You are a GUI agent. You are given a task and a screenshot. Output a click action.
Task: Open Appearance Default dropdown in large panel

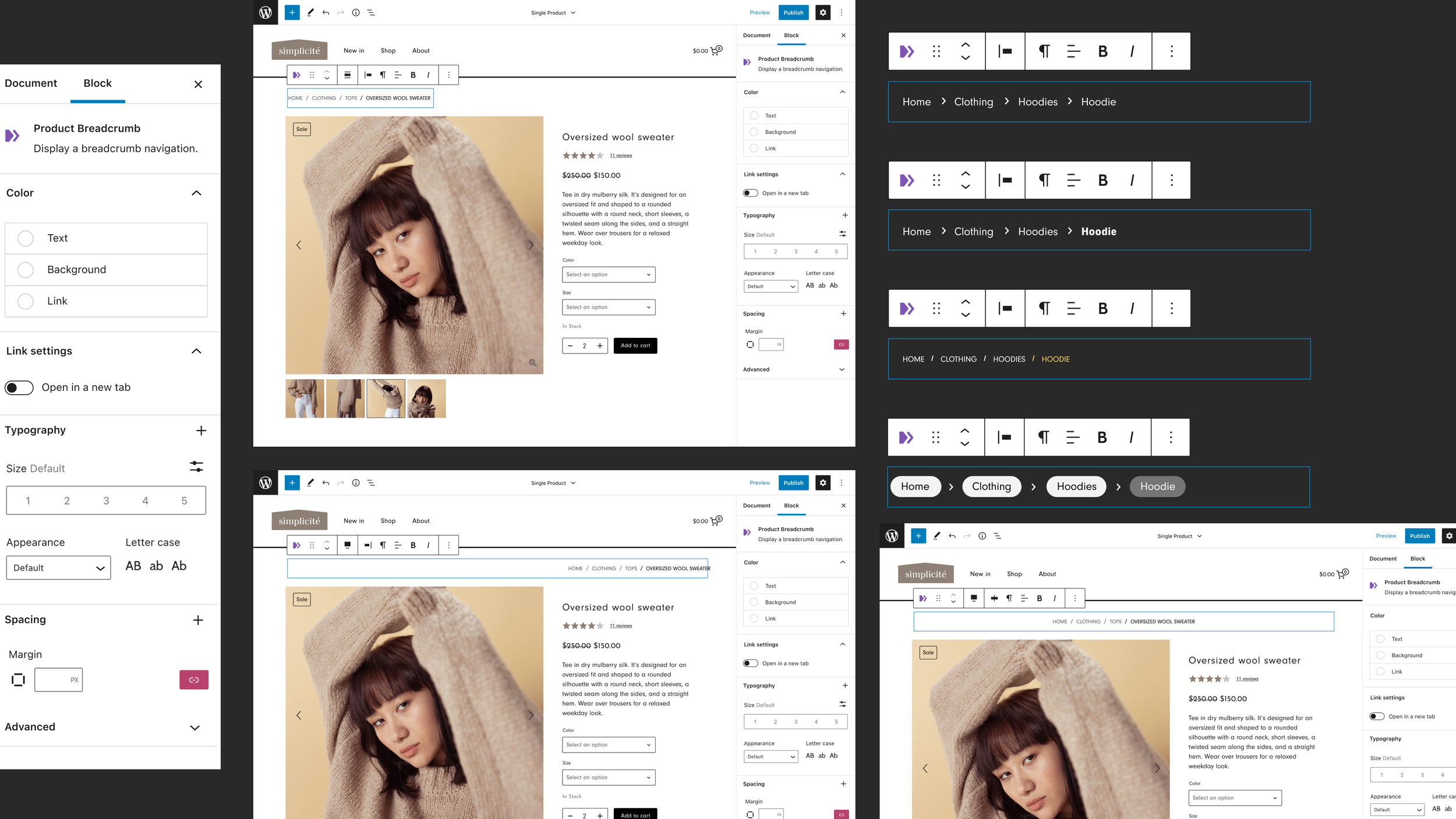pyautogui.click(x=58, y=568)
